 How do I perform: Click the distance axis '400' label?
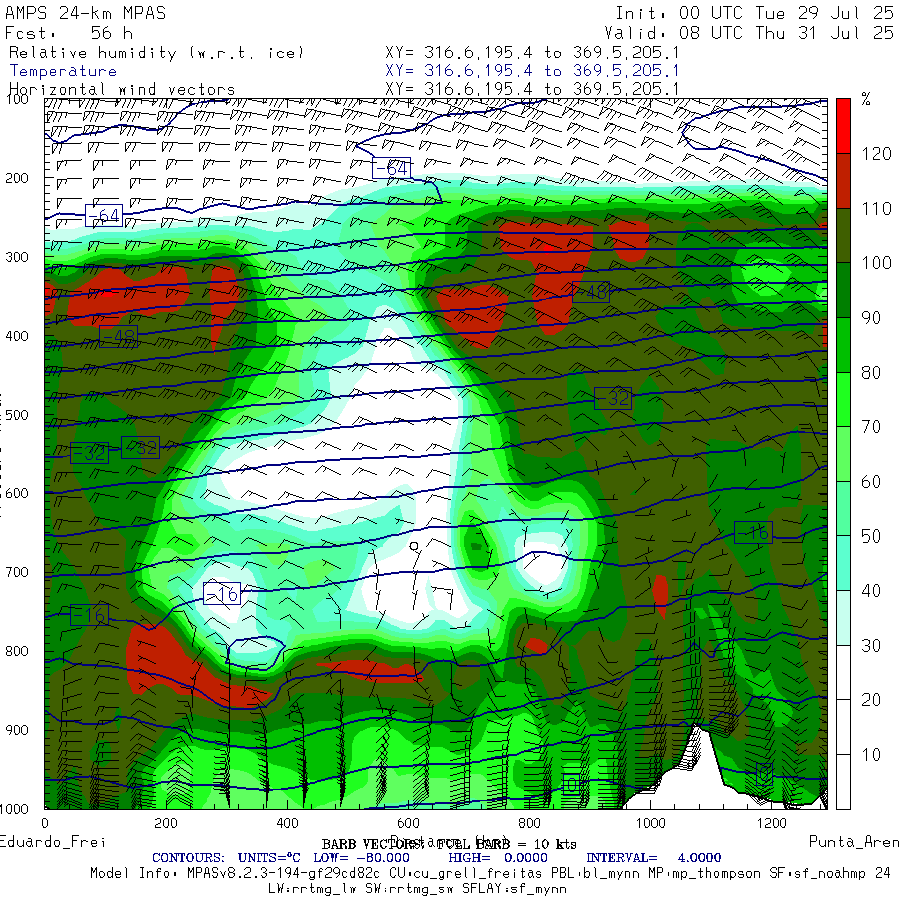(287, 823)
